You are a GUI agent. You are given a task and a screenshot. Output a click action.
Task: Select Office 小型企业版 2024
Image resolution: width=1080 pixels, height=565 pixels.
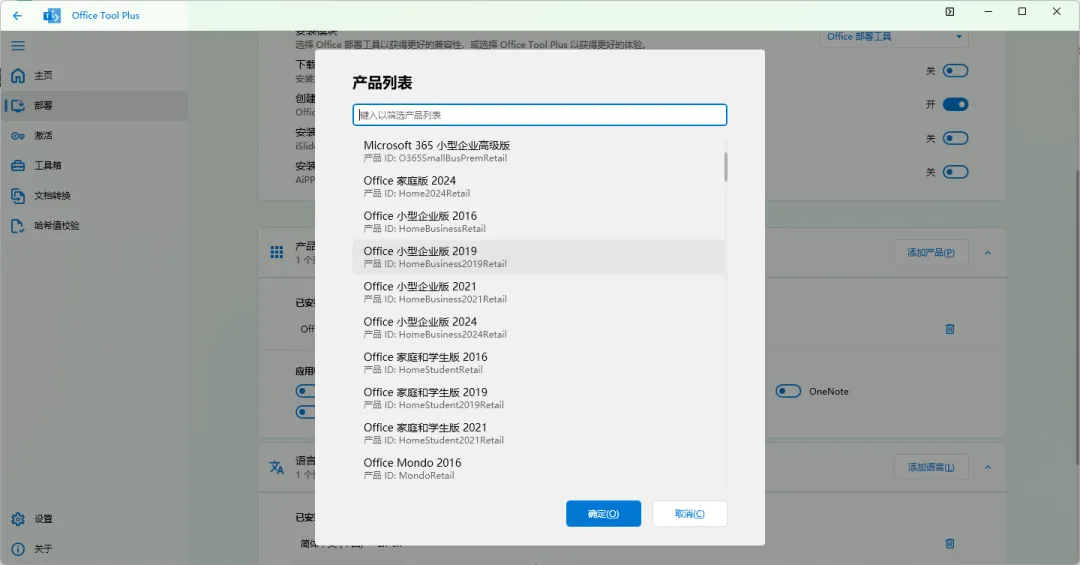click(x=539, y=327)
